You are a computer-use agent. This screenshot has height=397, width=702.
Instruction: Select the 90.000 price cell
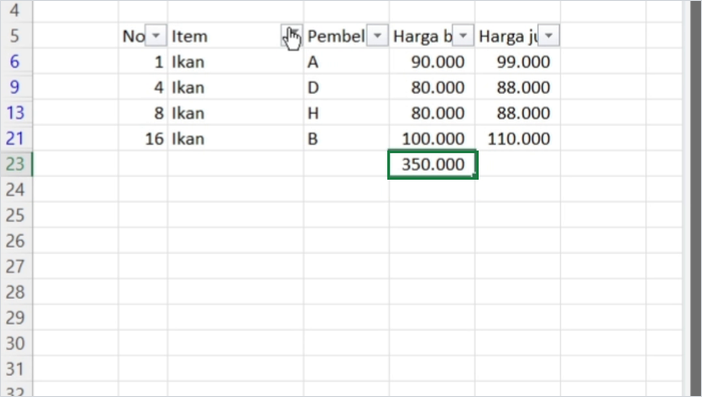[x=432, y=62]
